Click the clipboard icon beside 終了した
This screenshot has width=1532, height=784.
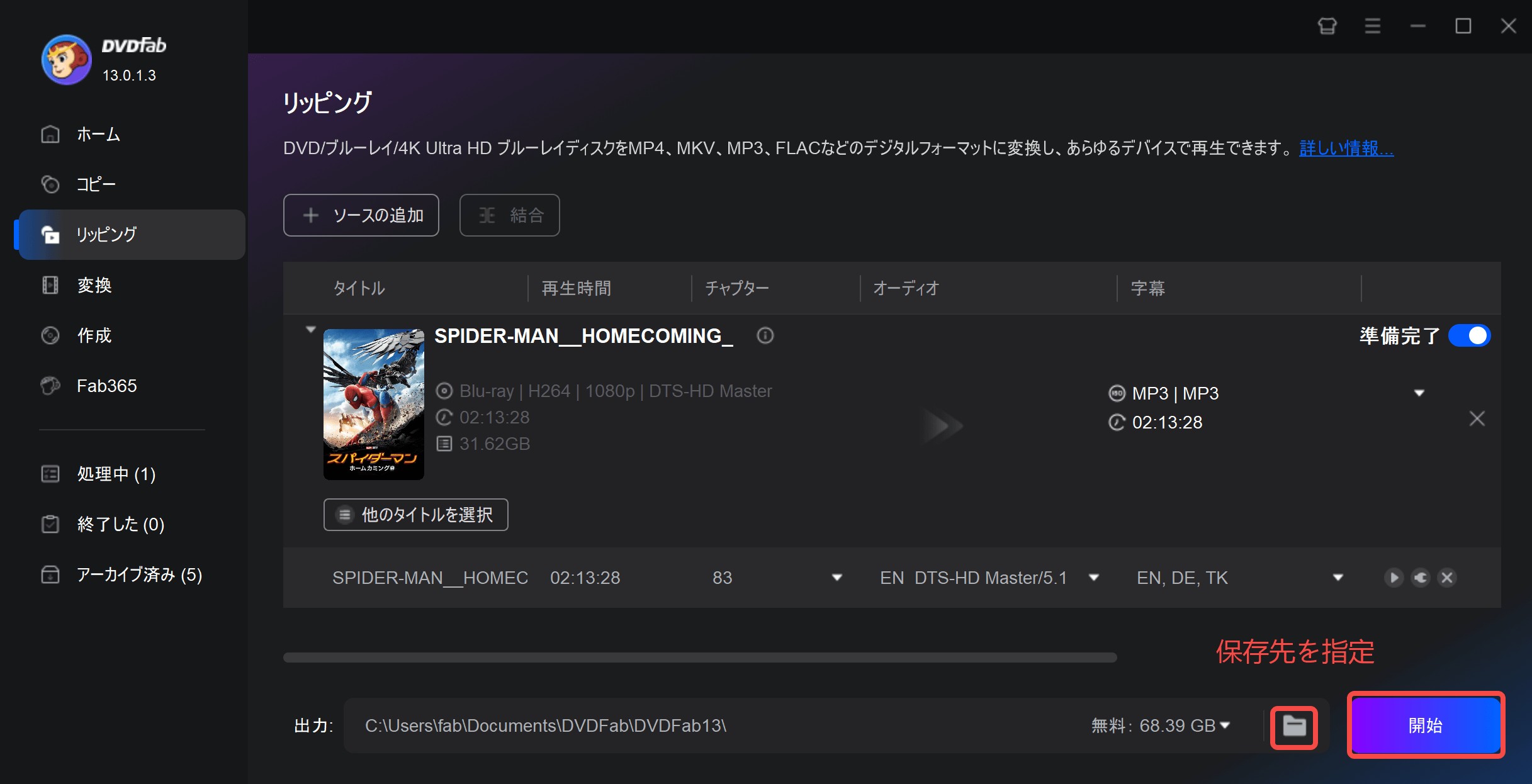click(x=50, y=524)
